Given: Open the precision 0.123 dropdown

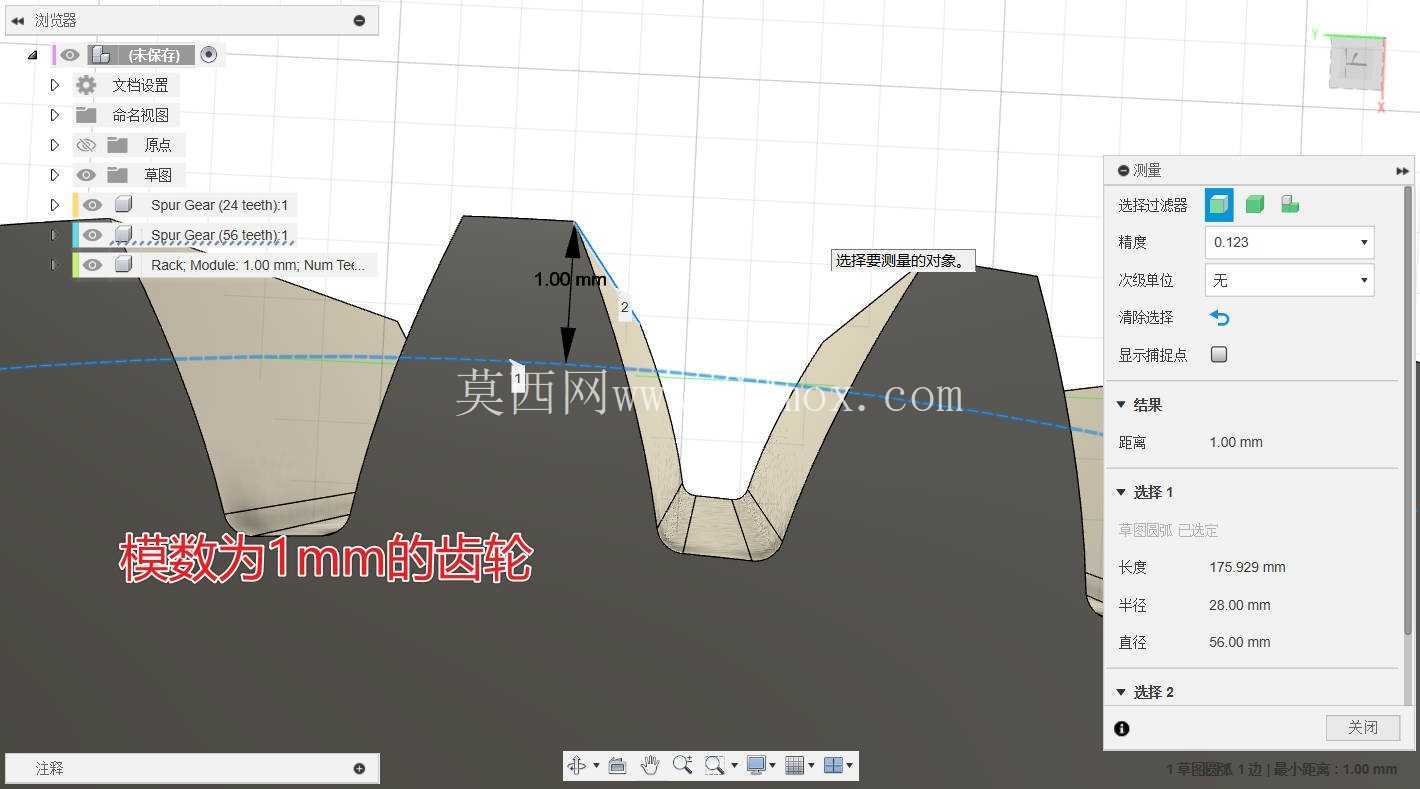Looking at the screenshot, I should coord(1289,242).
